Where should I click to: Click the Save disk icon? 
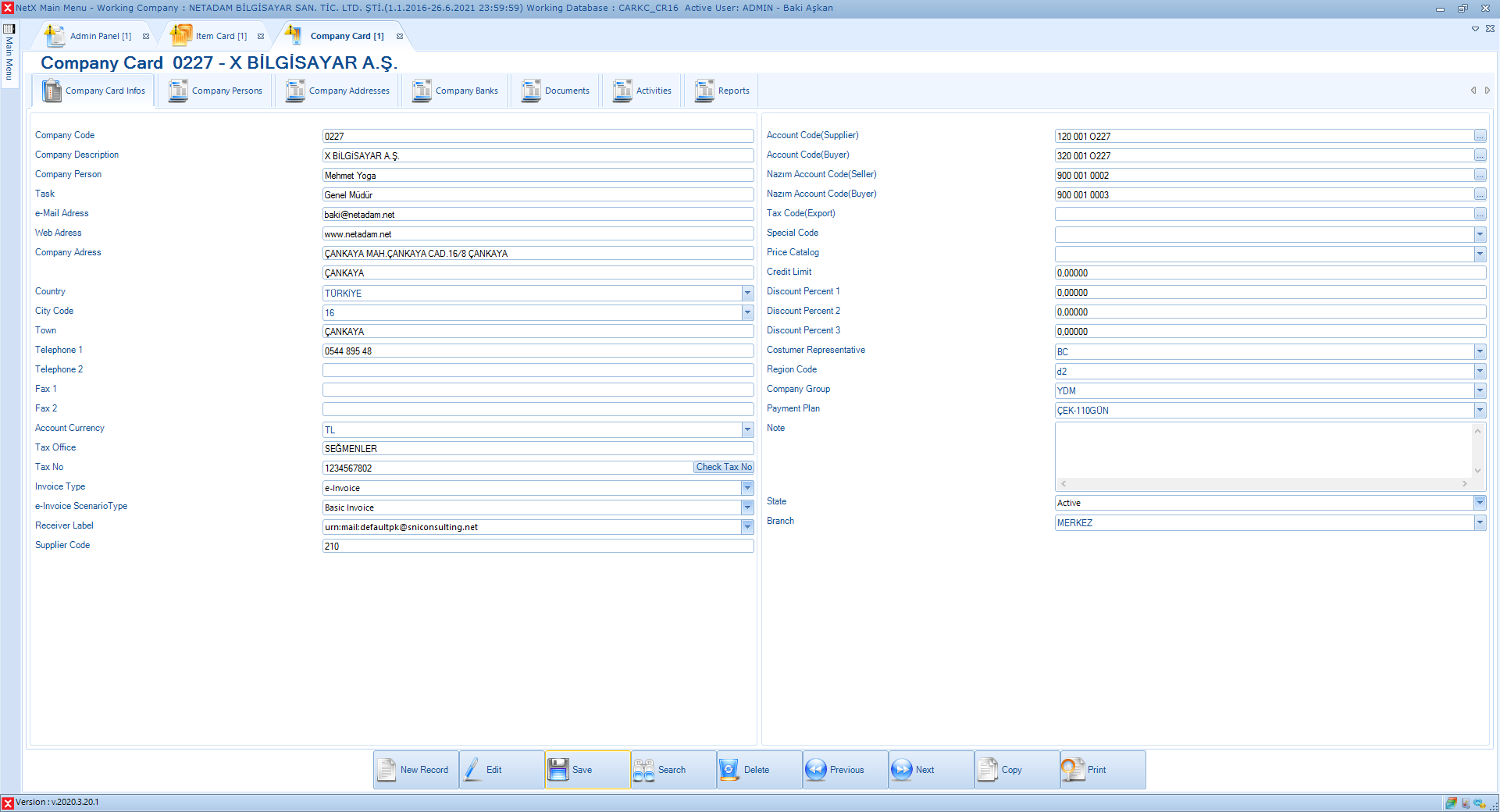[558, 770]
